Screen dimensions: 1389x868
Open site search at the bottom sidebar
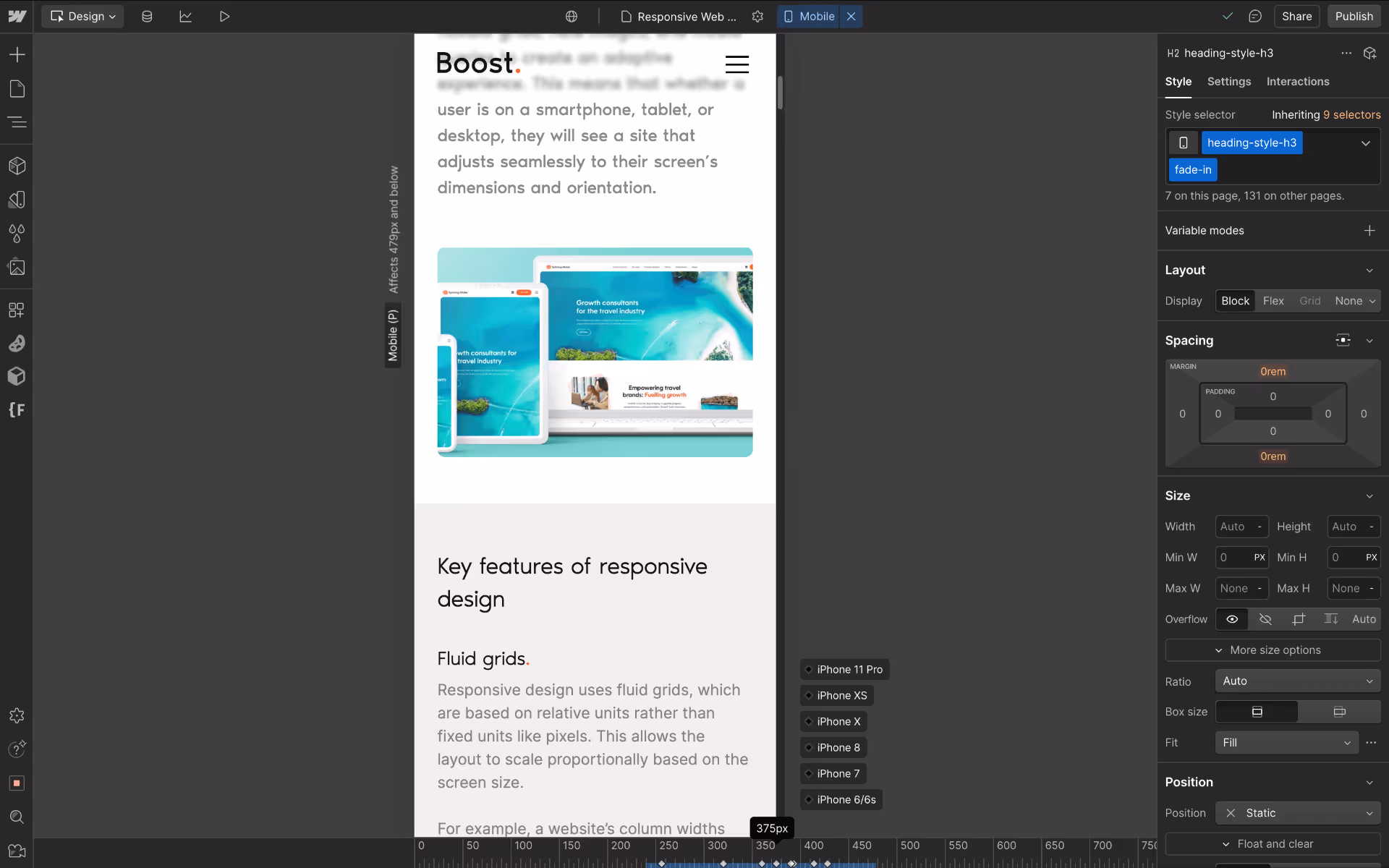coord(17,817)
